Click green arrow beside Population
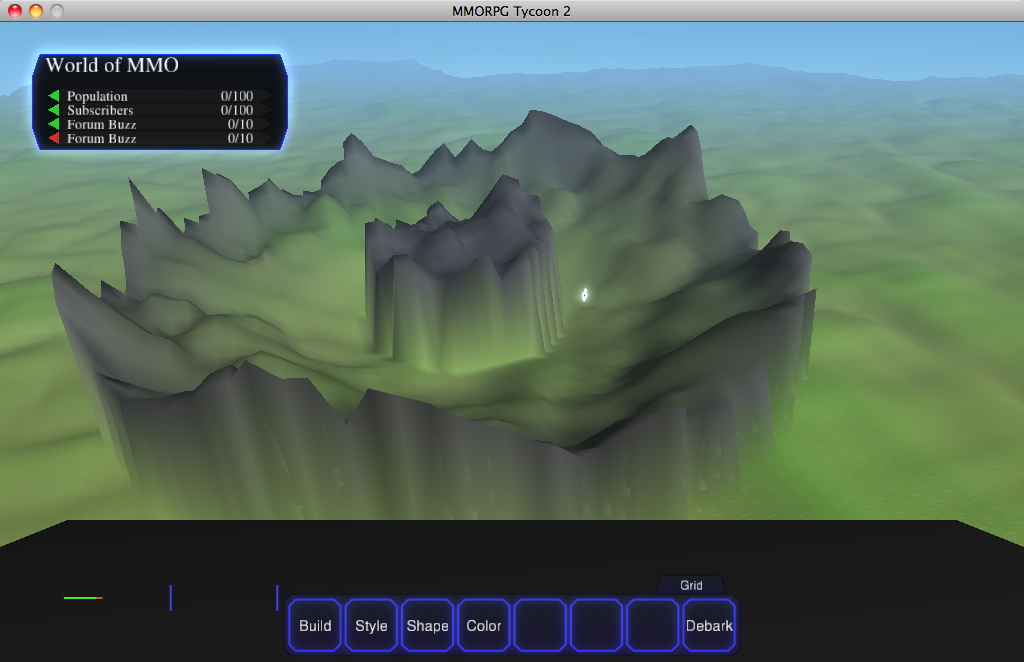This screenshot has width=1024, height=662. 54,96
